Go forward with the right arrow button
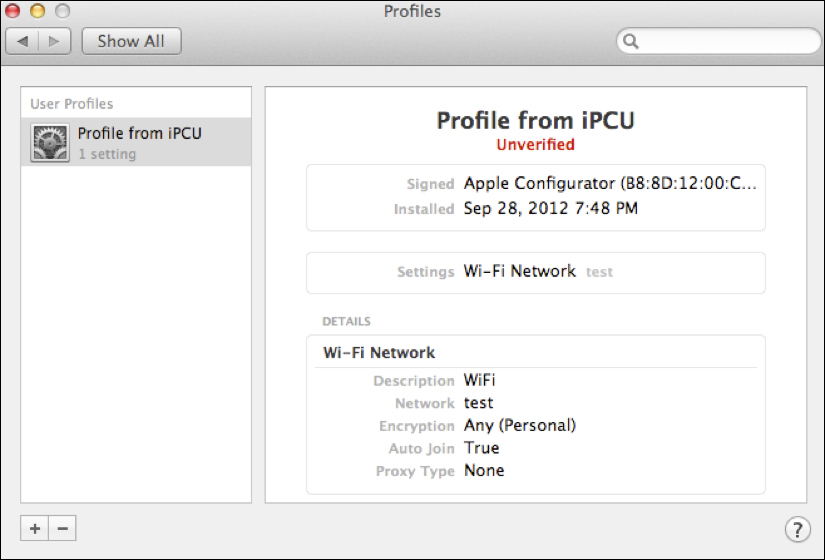 pos(54,41)
